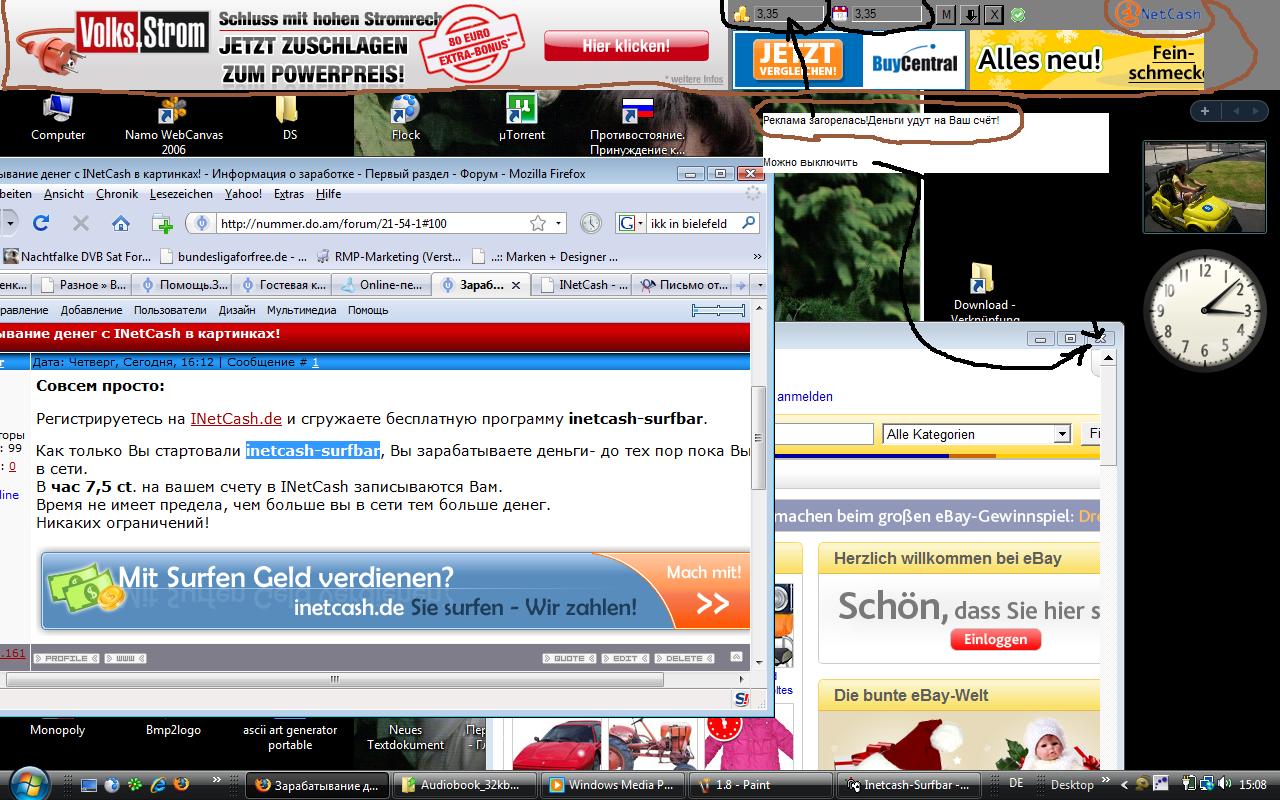Screen dimensions: 1280x800
Task: Go to Firefox home page
Action: [120, 223]
